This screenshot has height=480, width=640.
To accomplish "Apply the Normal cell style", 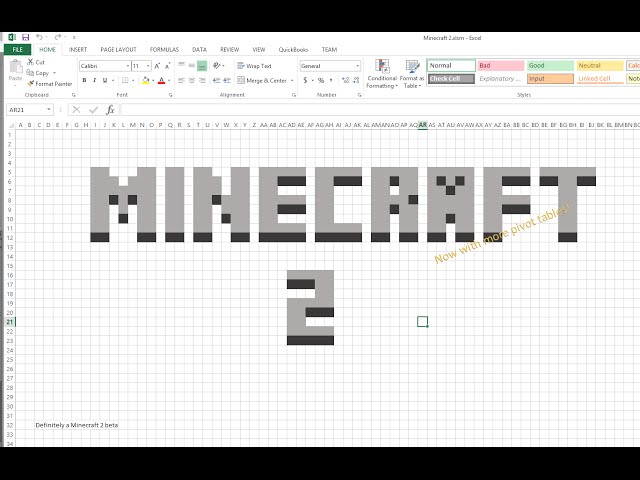I will click(451, 65).
